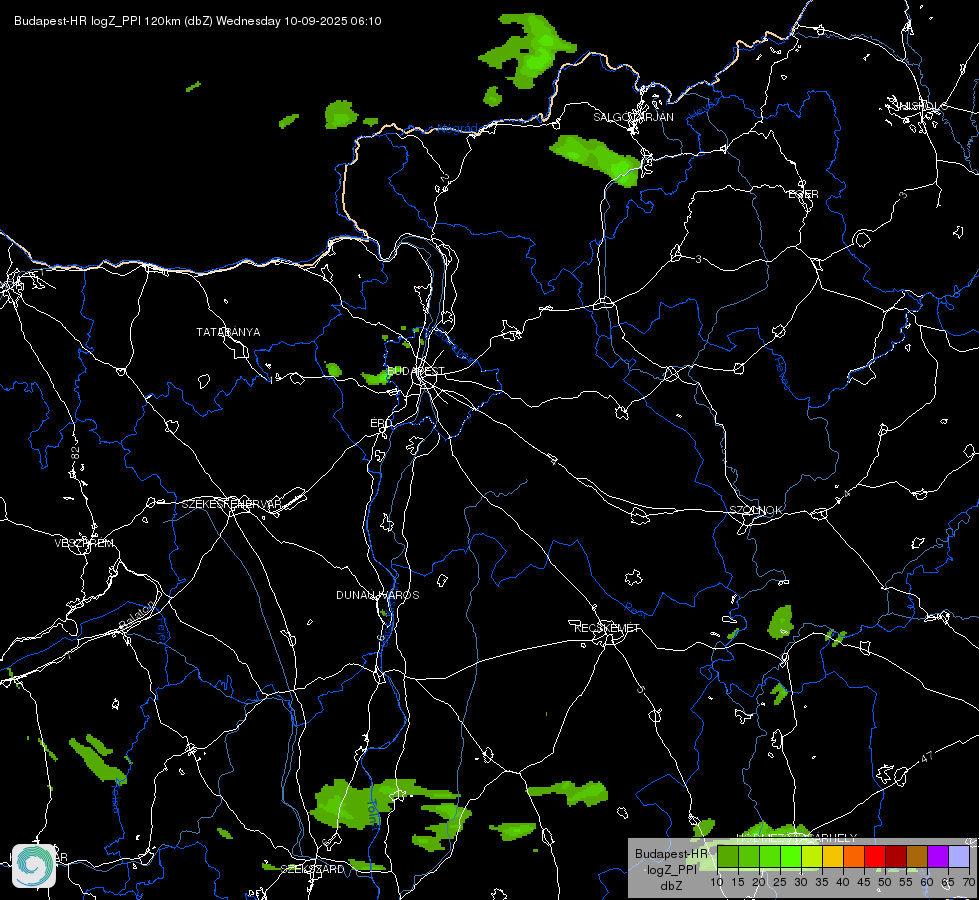Screen dimensions: 979x900
Task: Click the SZOLNOK city label
Action: (756, 510)
